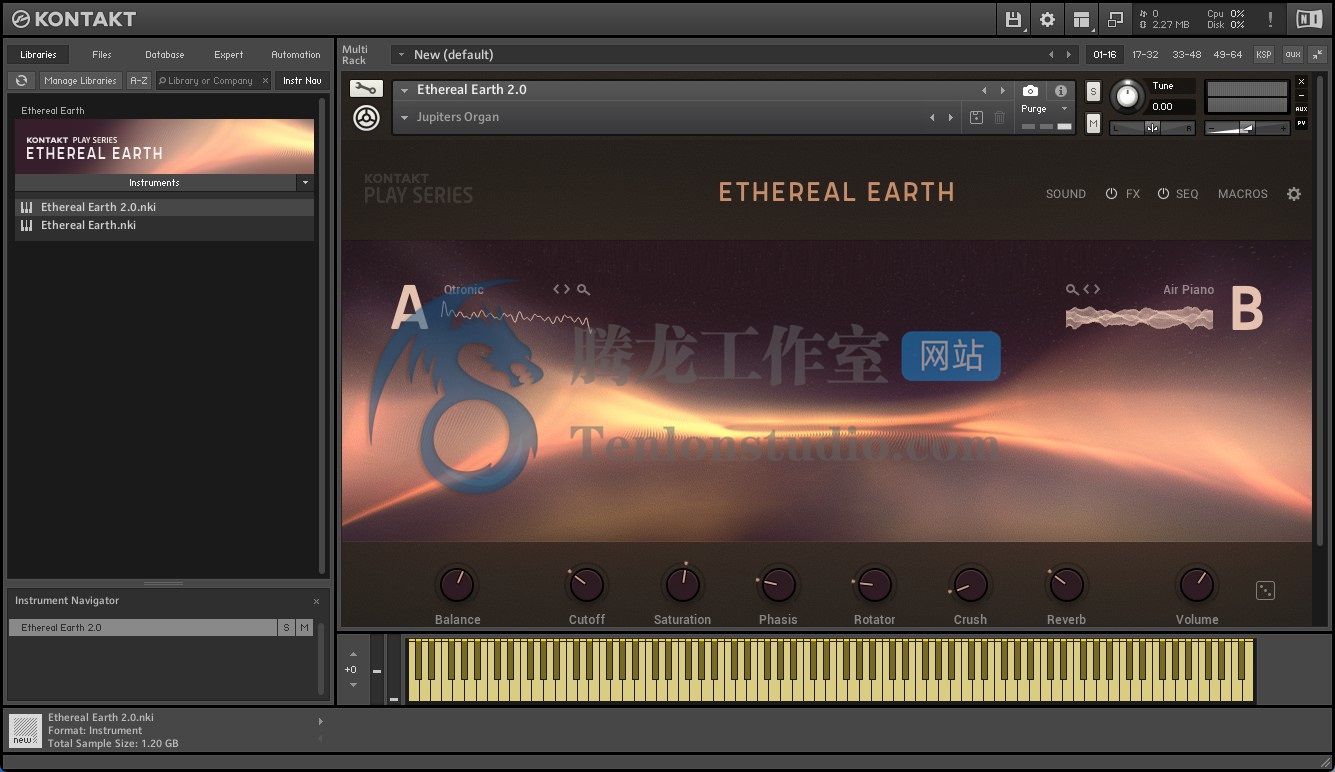Select Ethereal Earth.nki in library list
This screenshot has width=1335, height=772.
pos(164,226)
